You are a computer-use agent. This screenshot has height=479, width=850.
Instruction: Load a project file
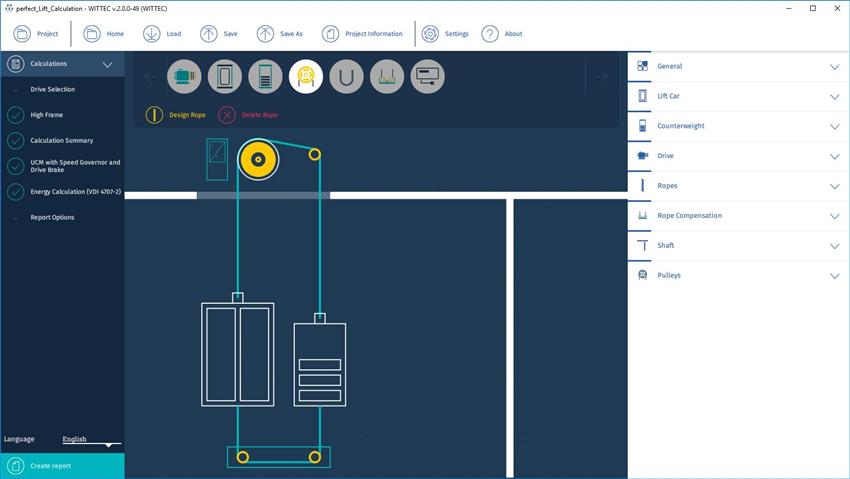(162, 34)
